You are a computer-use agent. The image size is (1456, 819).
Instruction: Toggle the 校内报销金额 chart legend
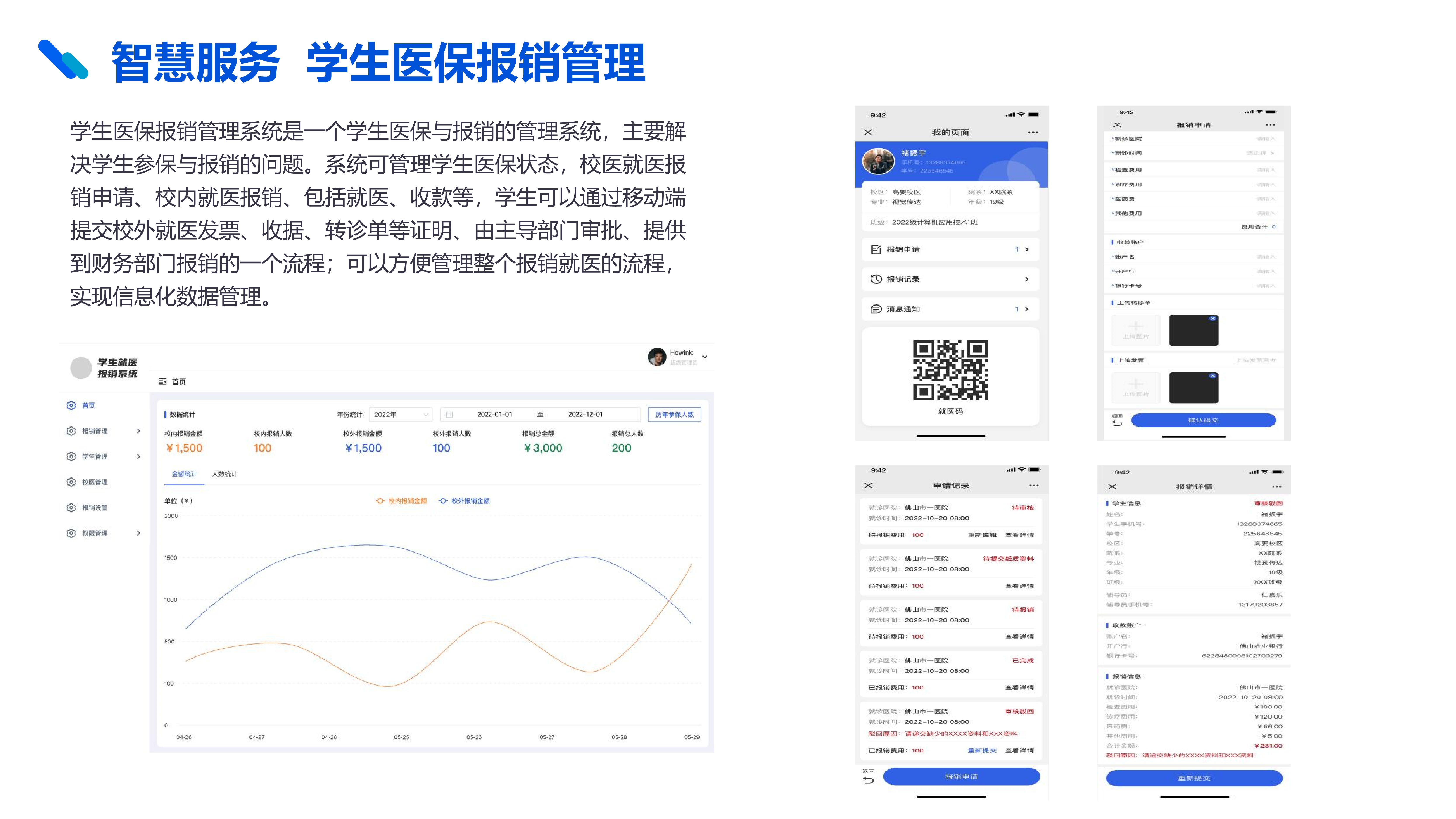(x=401, y=501)
